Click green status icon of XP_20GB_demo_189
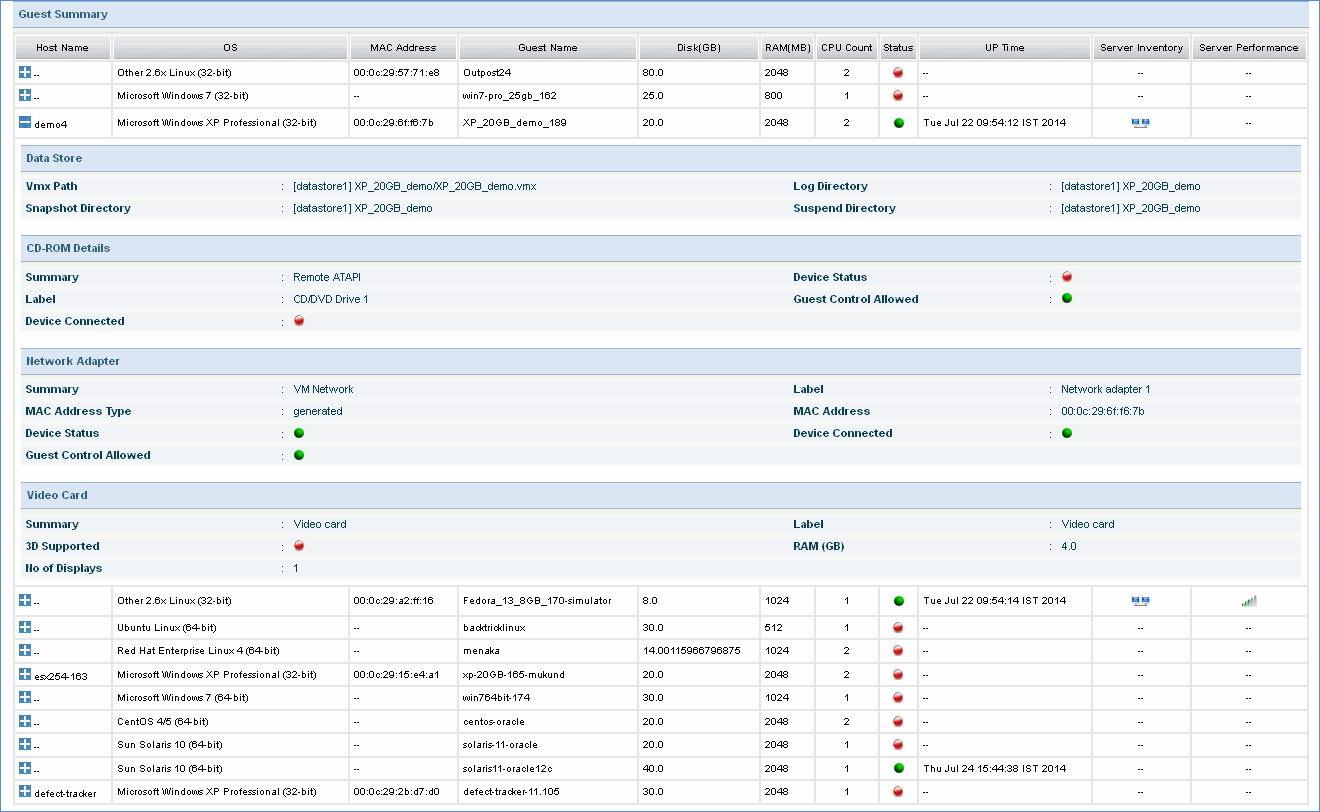The height and width of the screenshot is (812, 1320). point(898,123)
